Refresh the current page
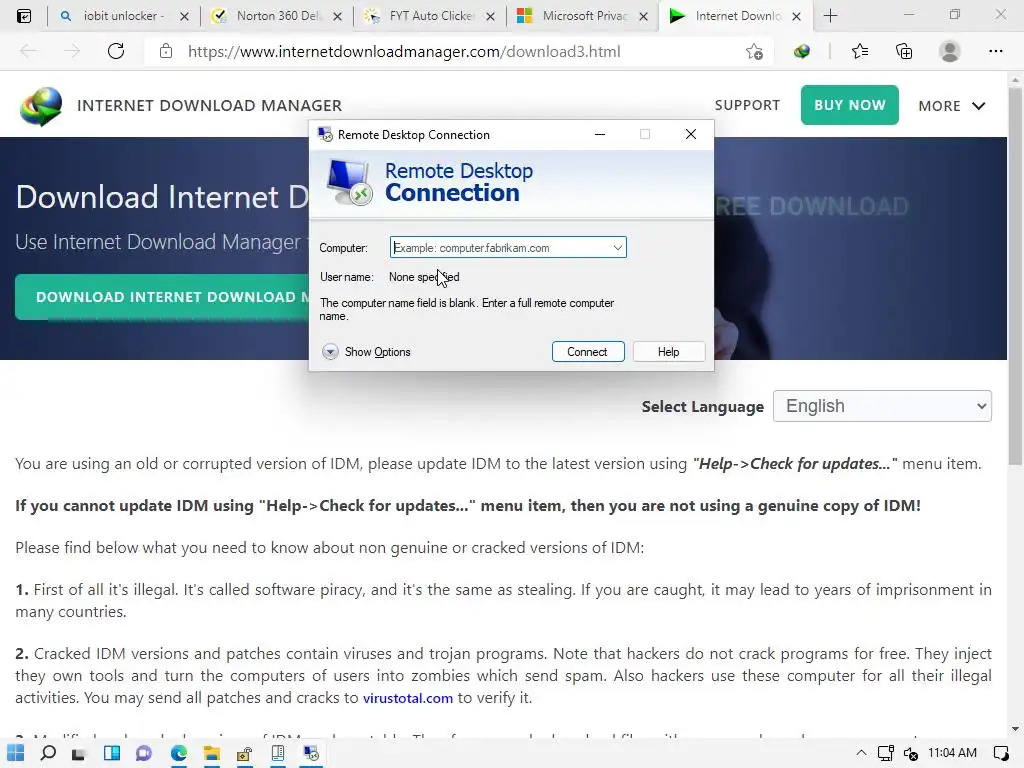Screen dimensions: 1024x768 116,51
